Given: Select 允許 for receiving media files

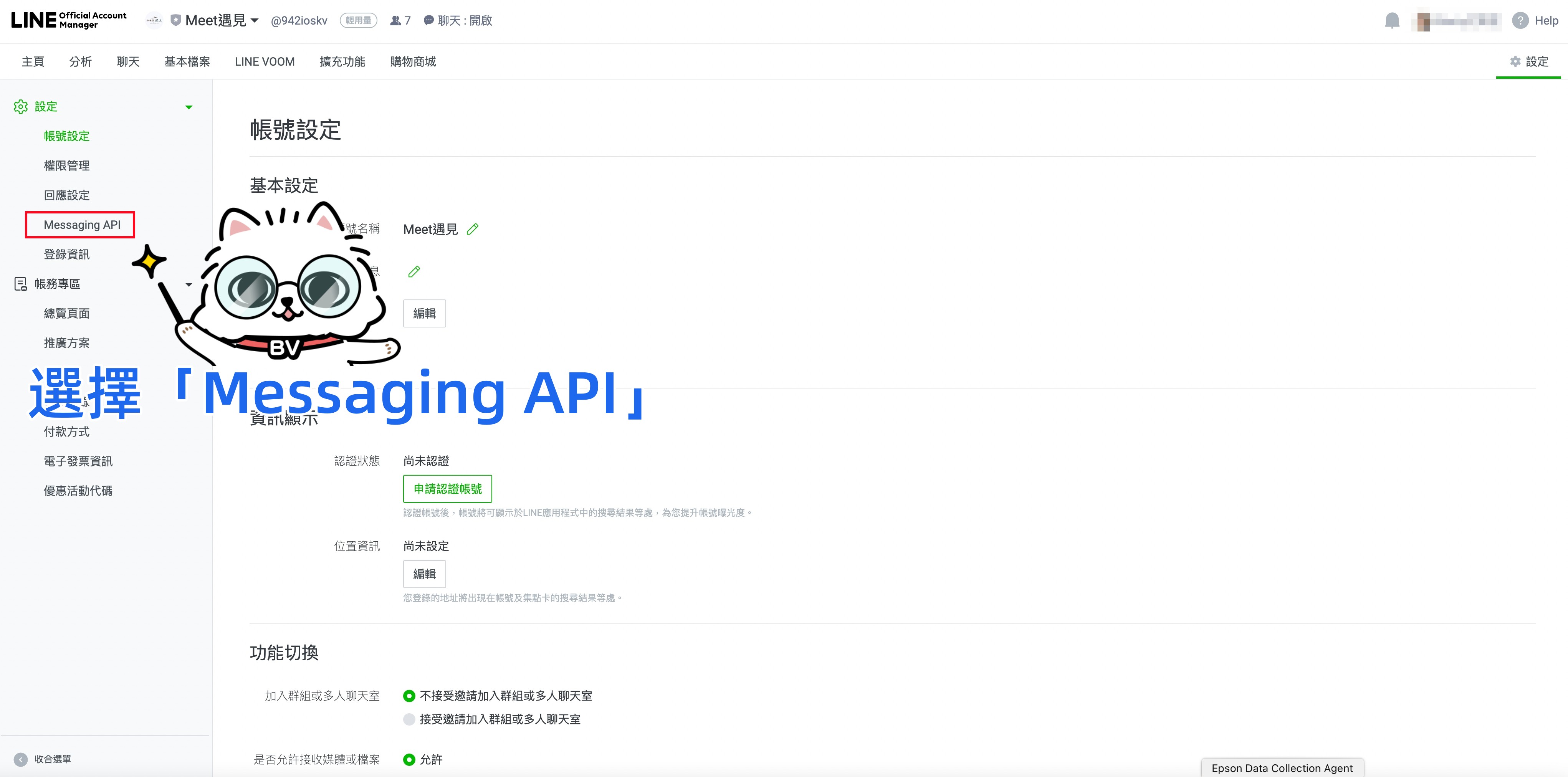Looking at the screenshot, I should pos(409,759).
